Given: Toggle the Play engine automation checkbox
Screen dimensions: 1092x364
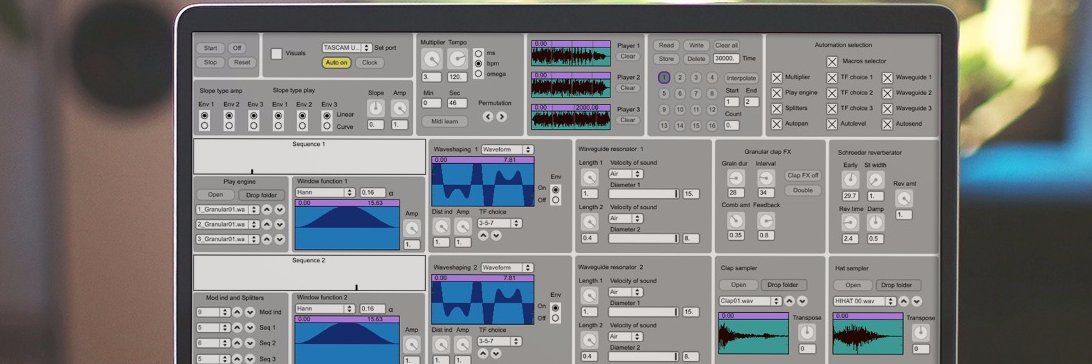Looking at the screenshot, I should click(x=777, y=93).
